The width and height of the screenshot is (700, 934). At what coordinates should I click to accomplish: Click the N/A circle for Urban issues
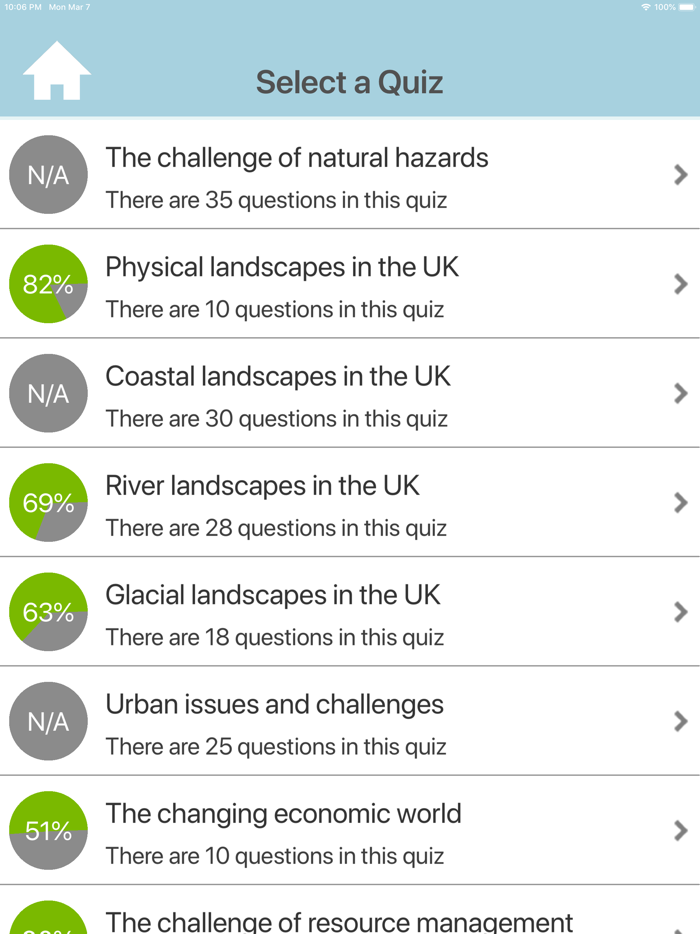[x=48, y=720]
